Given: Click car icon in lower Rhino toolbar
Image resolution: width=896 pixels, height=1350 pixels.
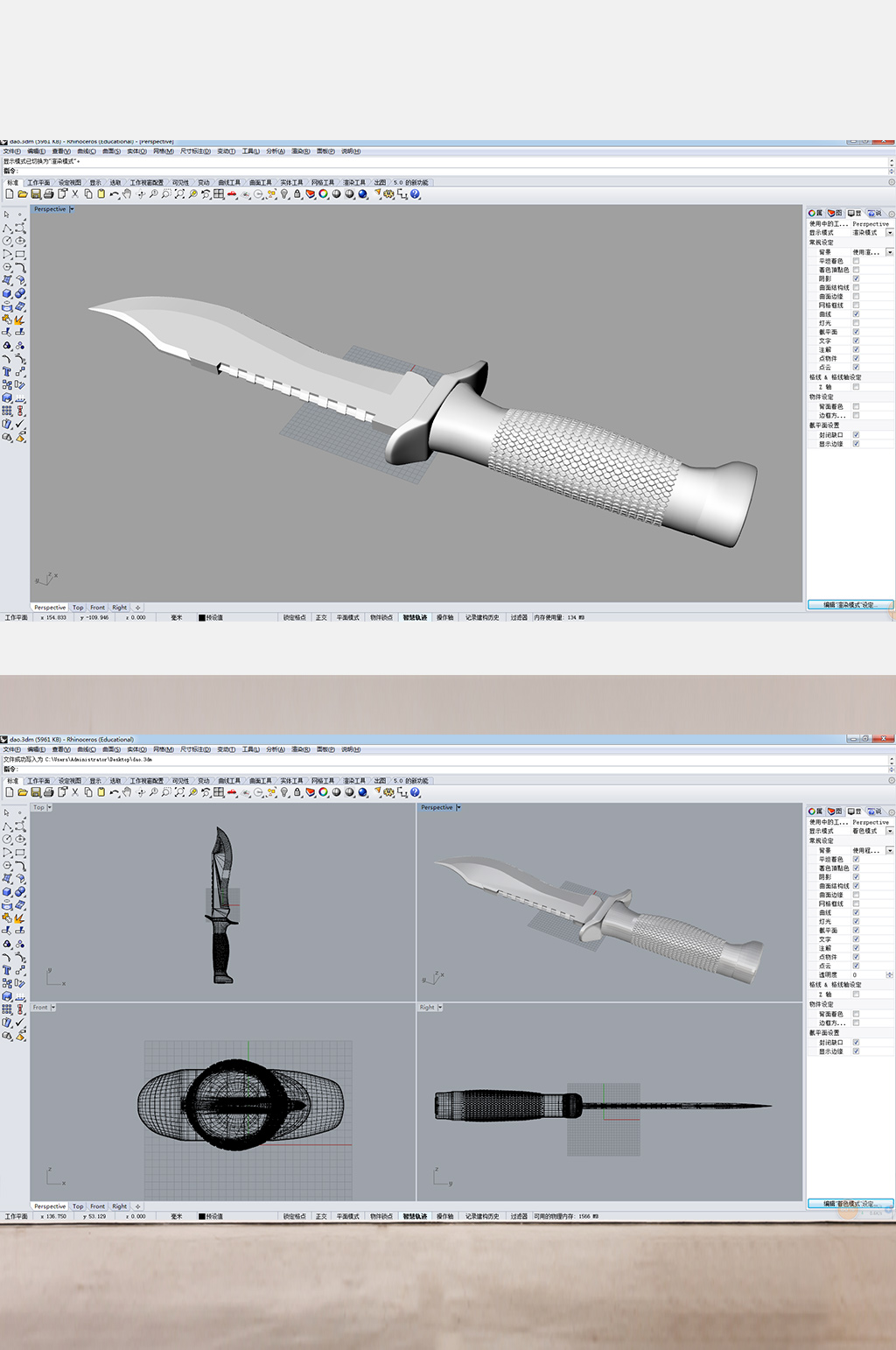Looking at the screenshot, I should pyautogui.click(x=232, y=792).
